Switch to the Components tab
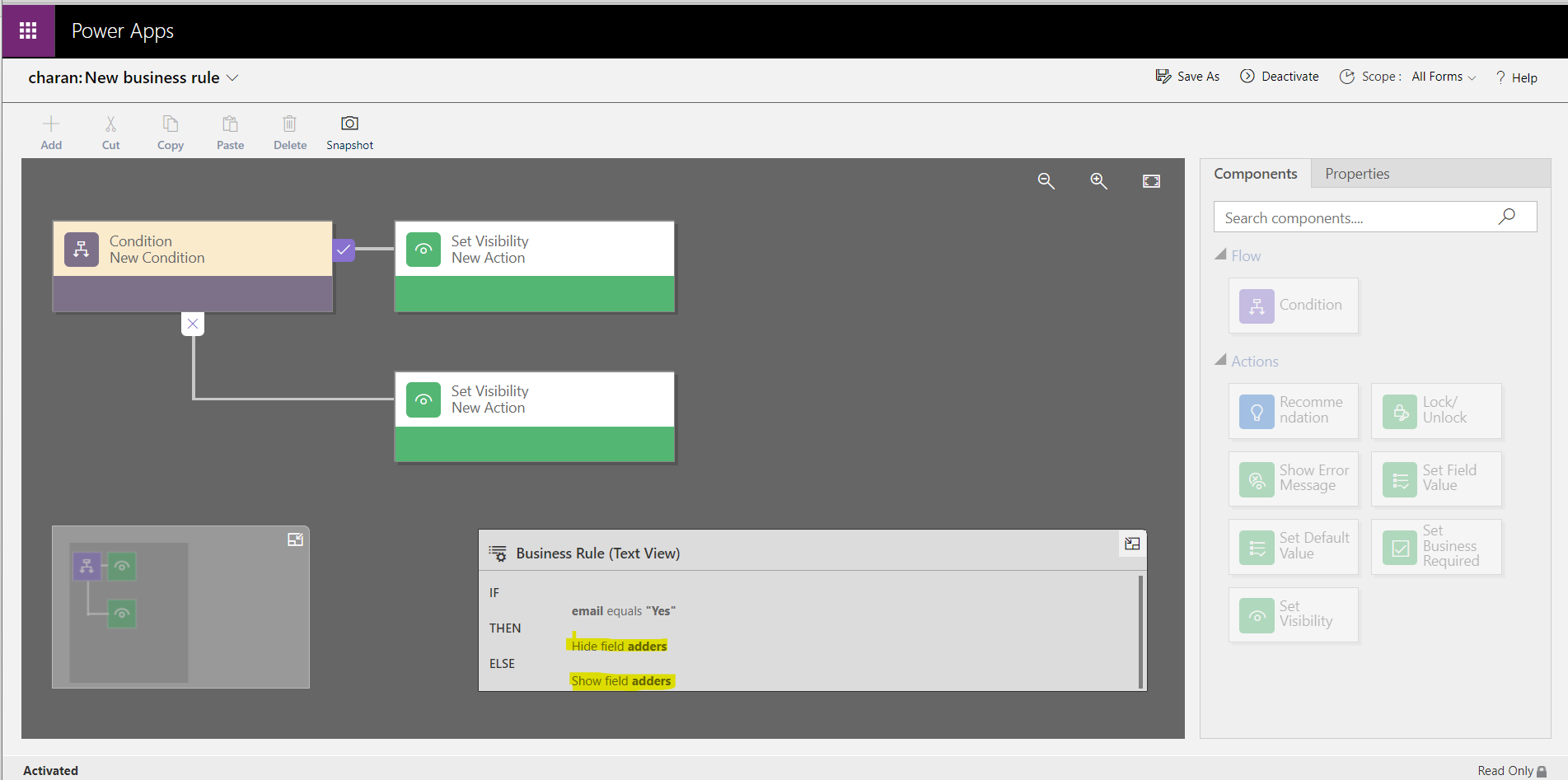1568x780 pixels. 1255,174
